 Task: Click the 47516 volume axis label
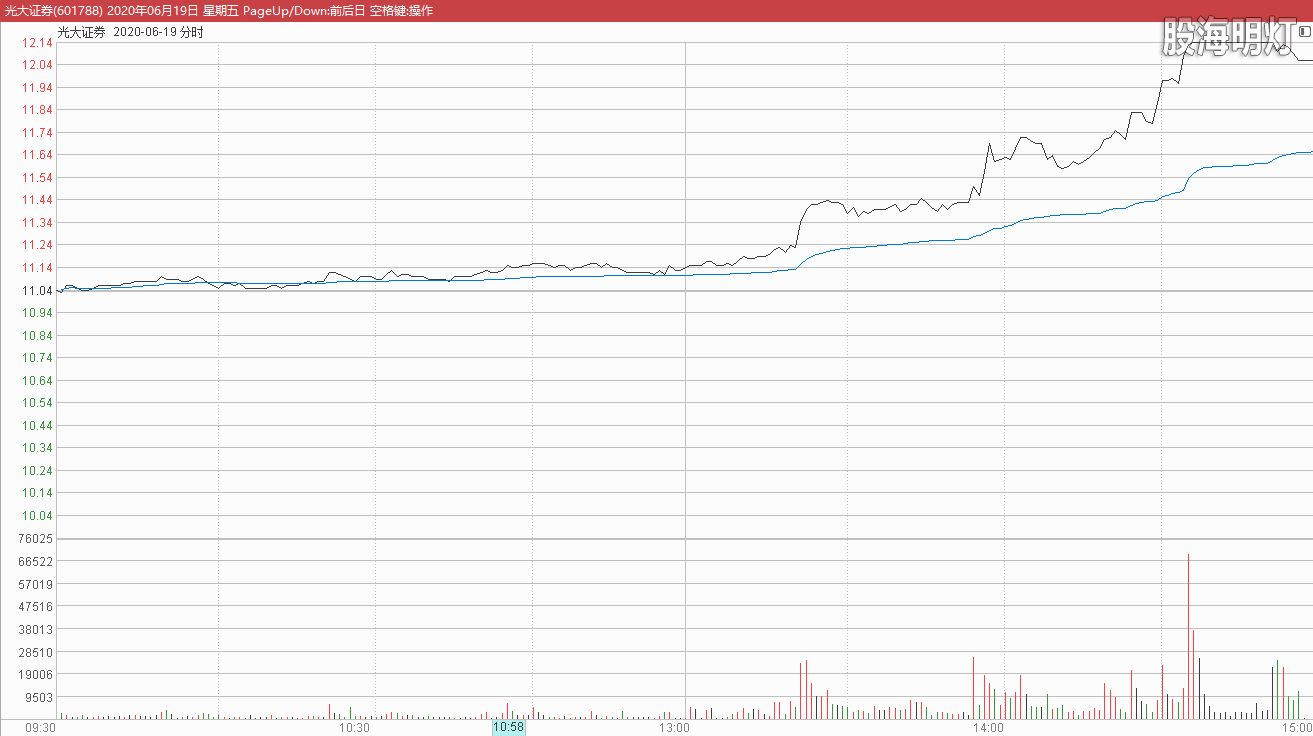(x=36, y=607)
